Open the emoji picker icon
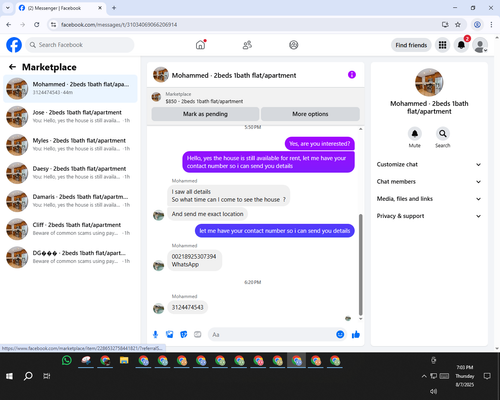The image size is (500, 400). (x=340, y=334)
